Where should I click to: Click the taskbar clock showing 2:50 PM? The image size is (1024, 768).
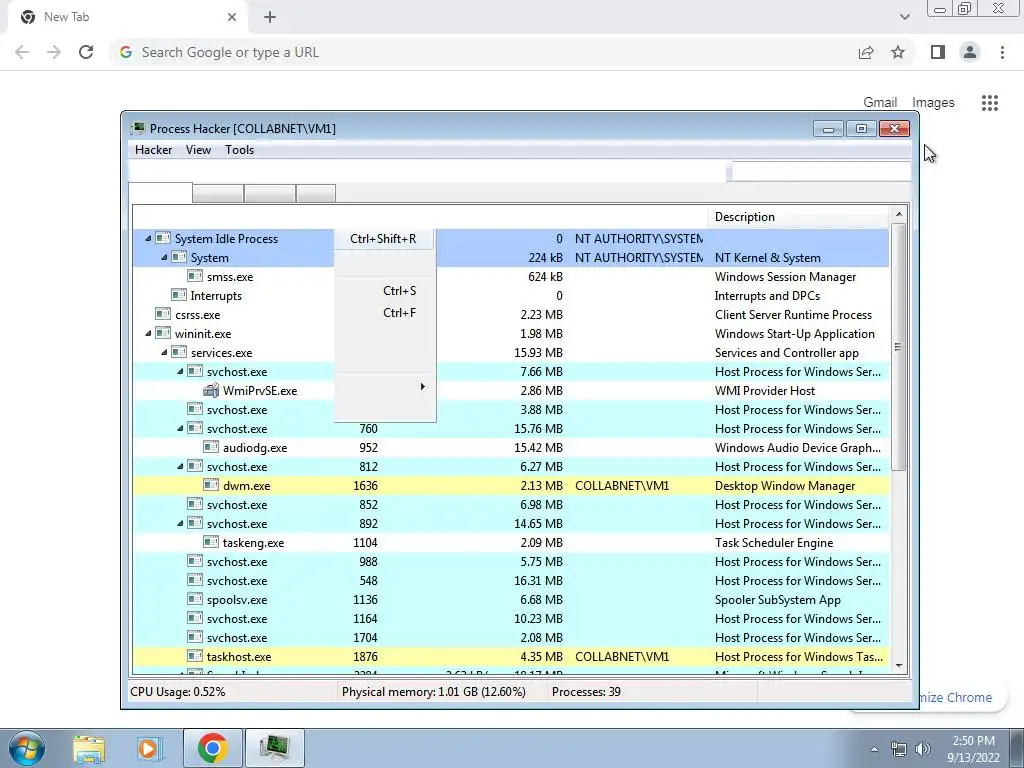click(x=973, y=749)
